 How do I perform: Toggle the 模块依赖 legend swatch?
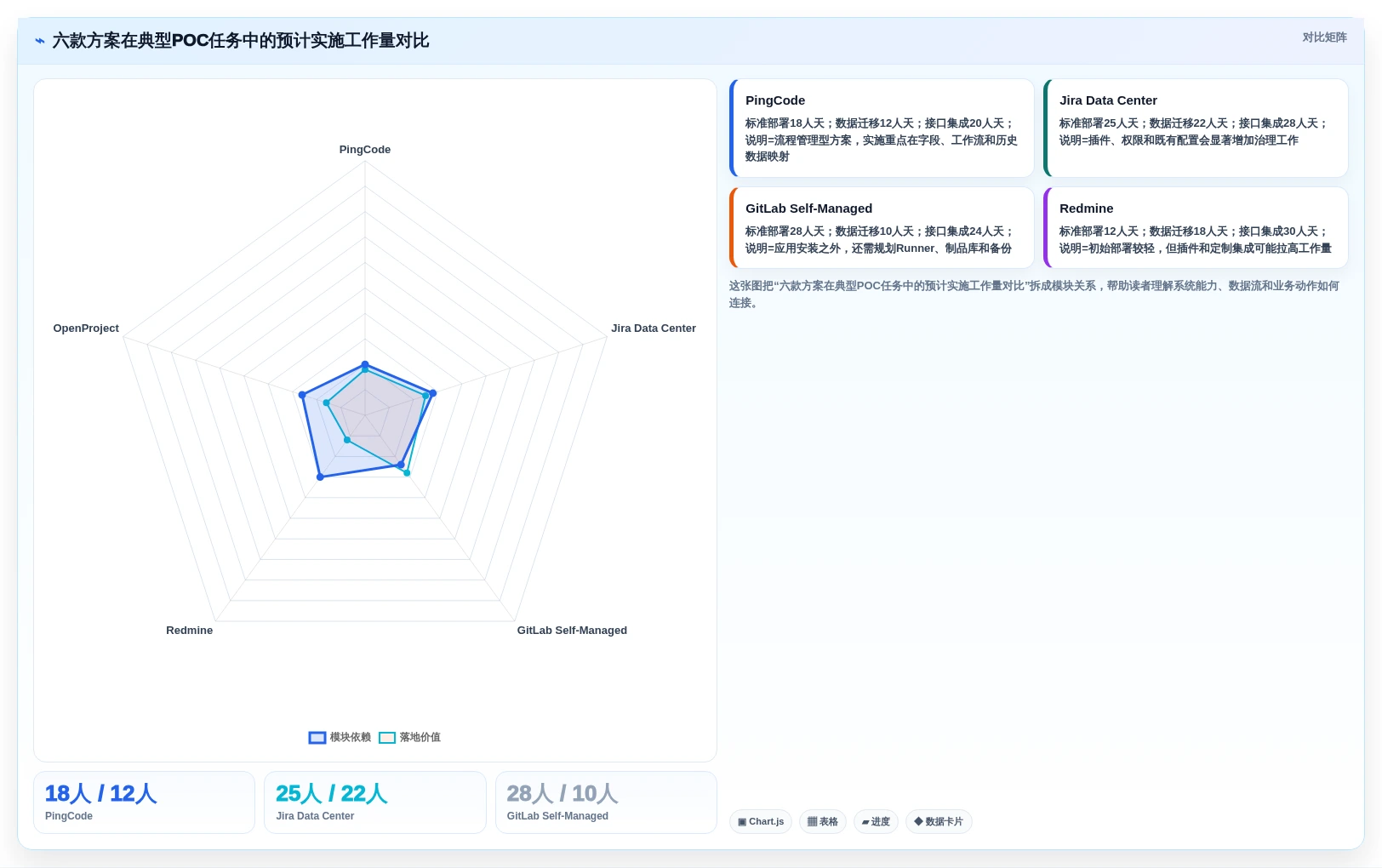point(317,738)
